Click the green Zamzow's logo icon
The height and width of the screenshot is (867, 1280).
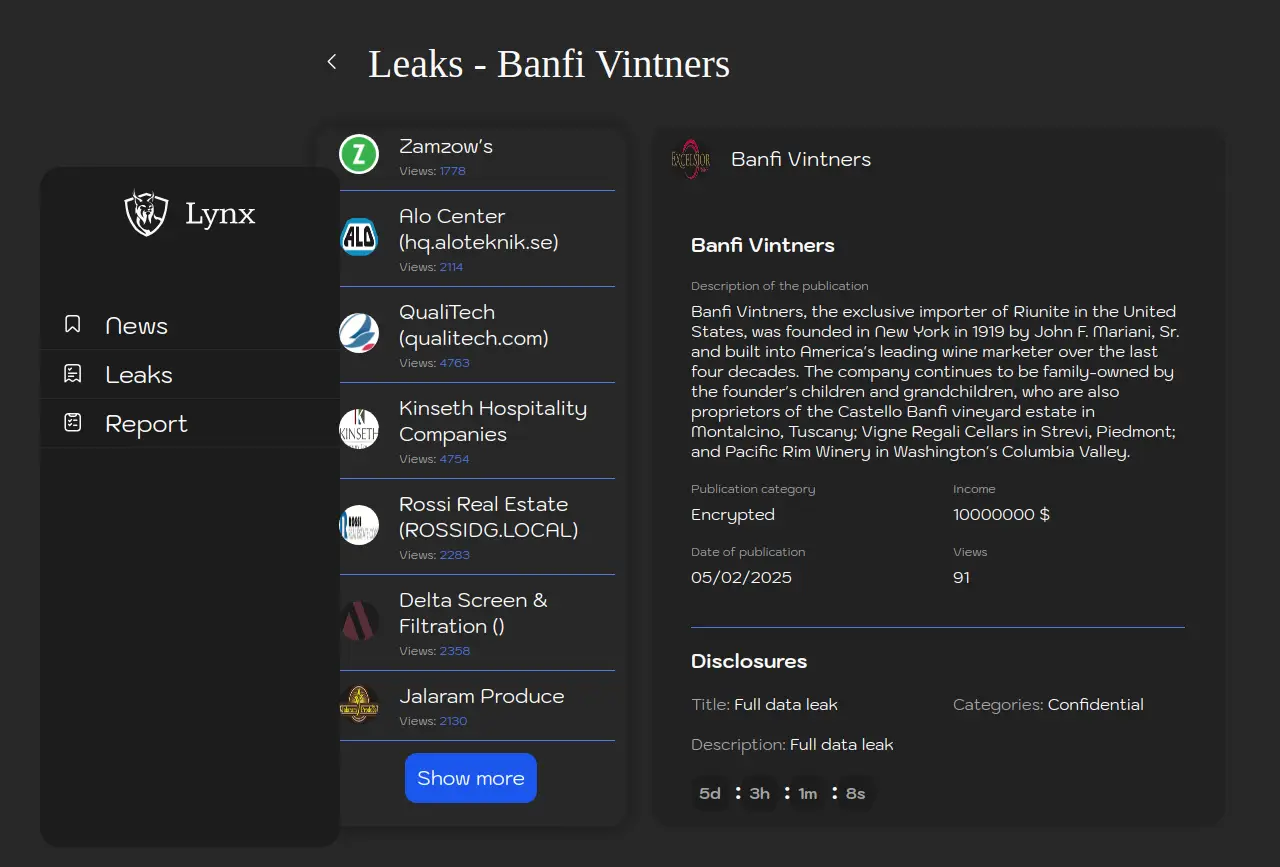359,155
